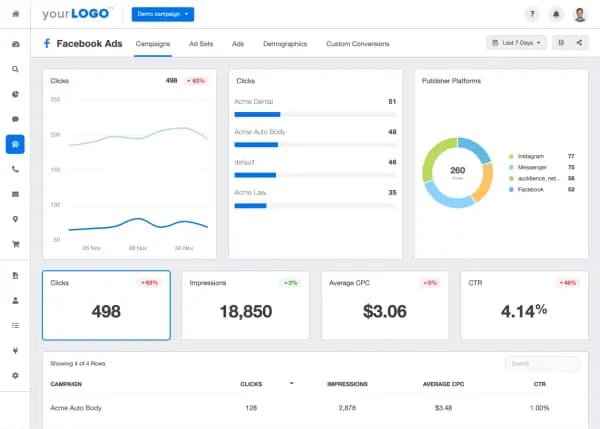Open the notifications bell icon
The height and width of the screenshot is (429, 600).
pyautogui.click(x=556, y=14)
